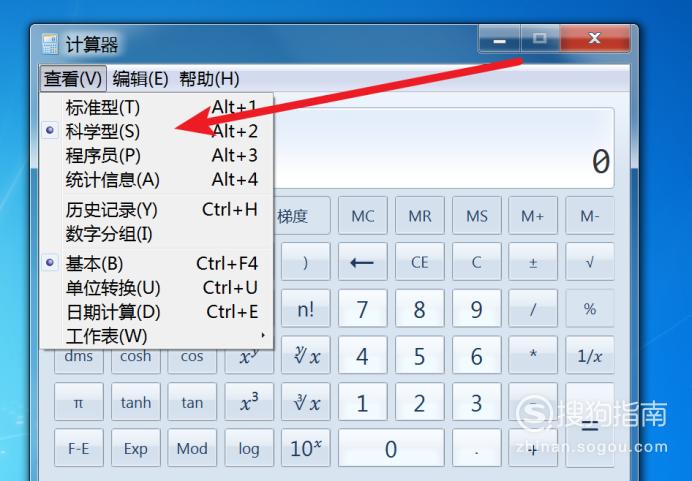
Task: Click the √ square root key
Action: click(590, 263)
